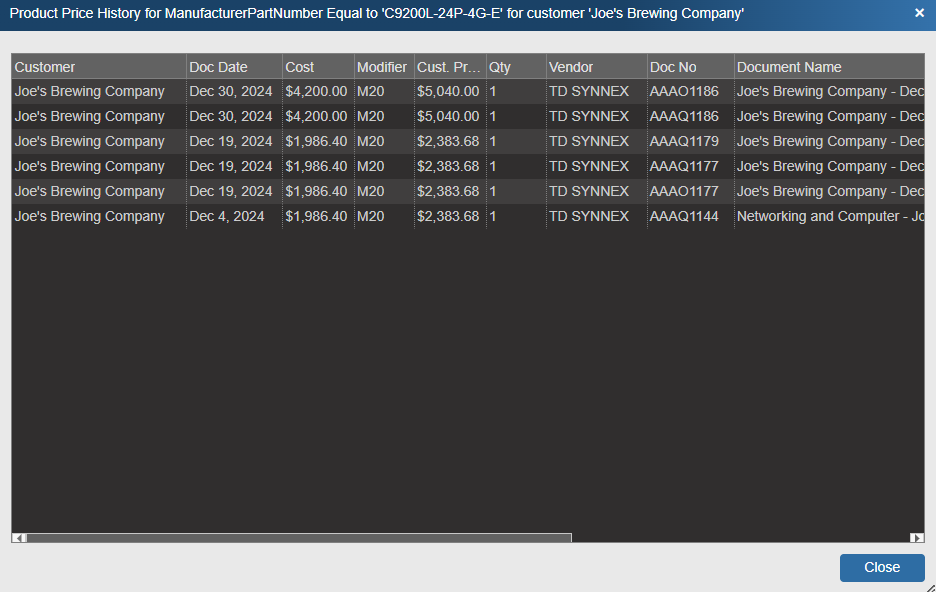Click the dialog resize grip corner
Image resolution: width=936 pixels, height=592 pixels.
click(931, 587)
